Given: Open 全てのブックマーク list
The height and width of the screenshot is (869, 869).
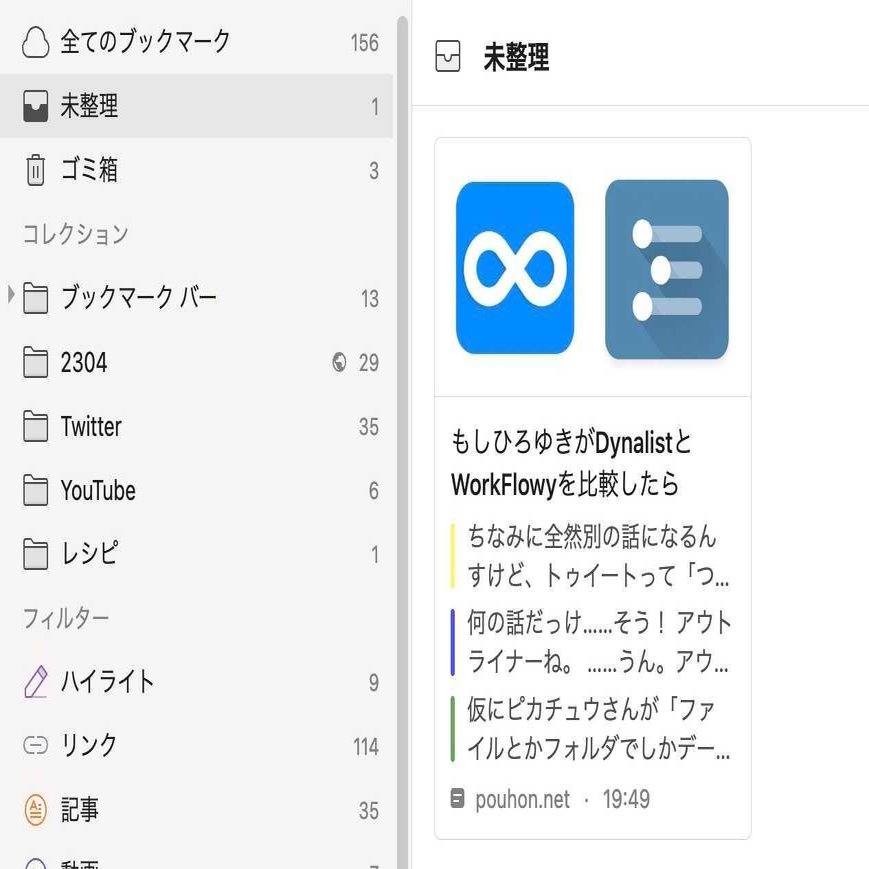Looking at the screenshot, I should coord(196,42).
